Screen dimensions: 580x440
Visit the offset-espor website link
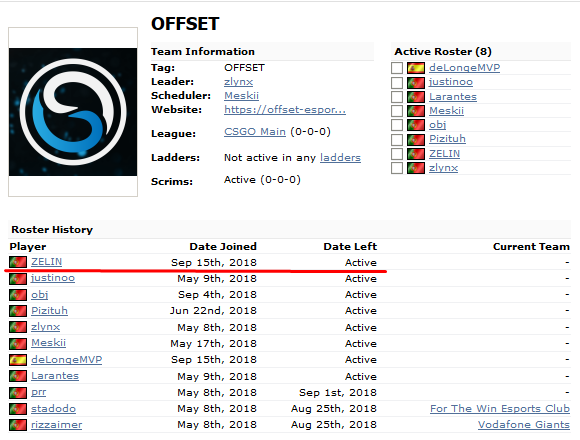click(285, 110)
